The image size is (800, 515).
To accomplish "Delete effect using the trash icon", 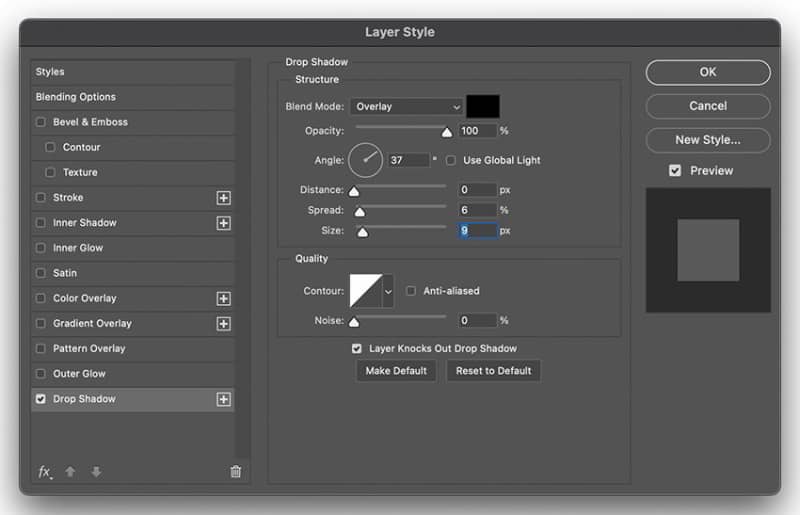I will tap(235, 472).
